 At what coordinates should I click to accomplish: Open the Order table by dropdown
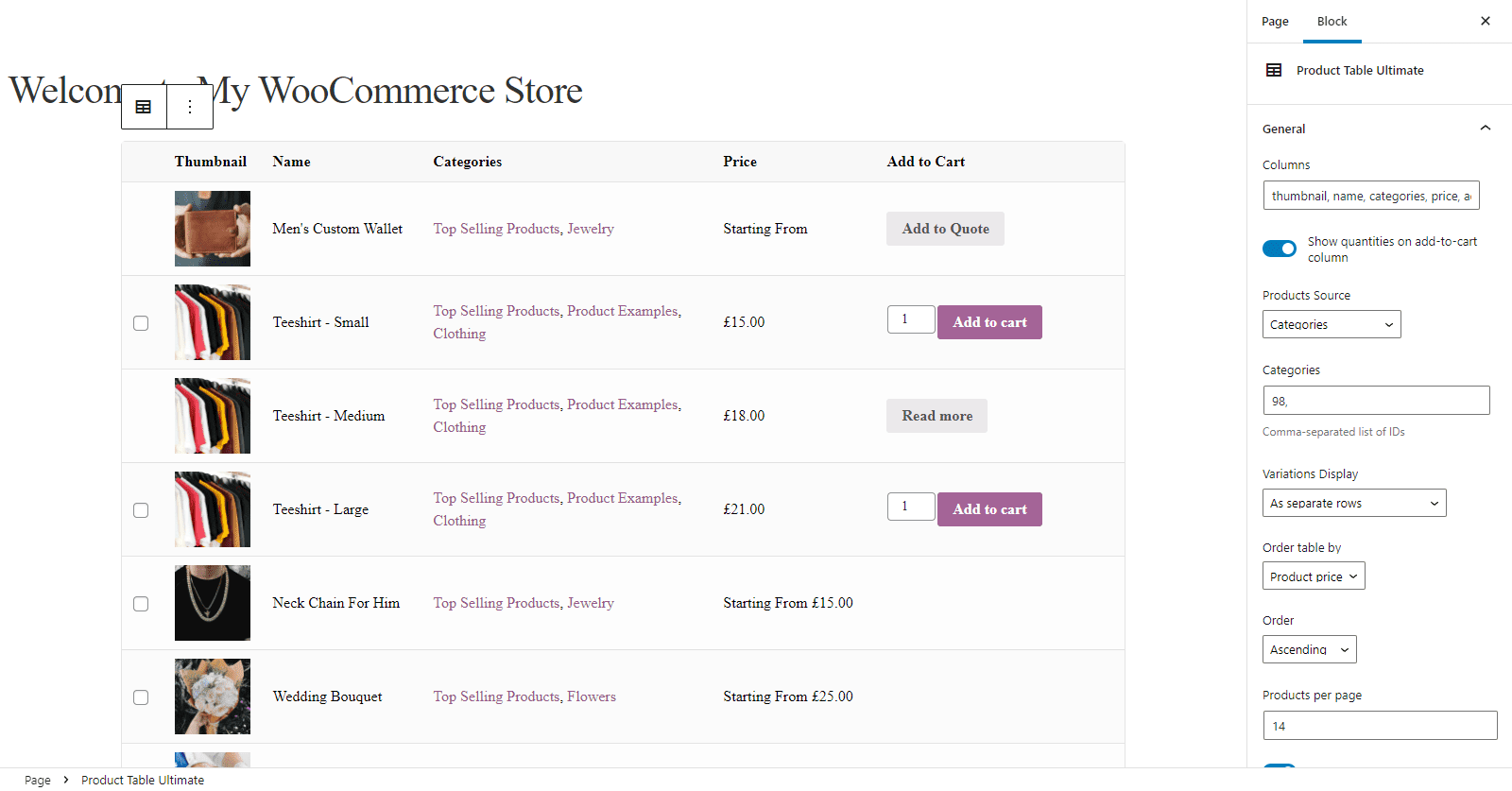[x=1314, y=576]
